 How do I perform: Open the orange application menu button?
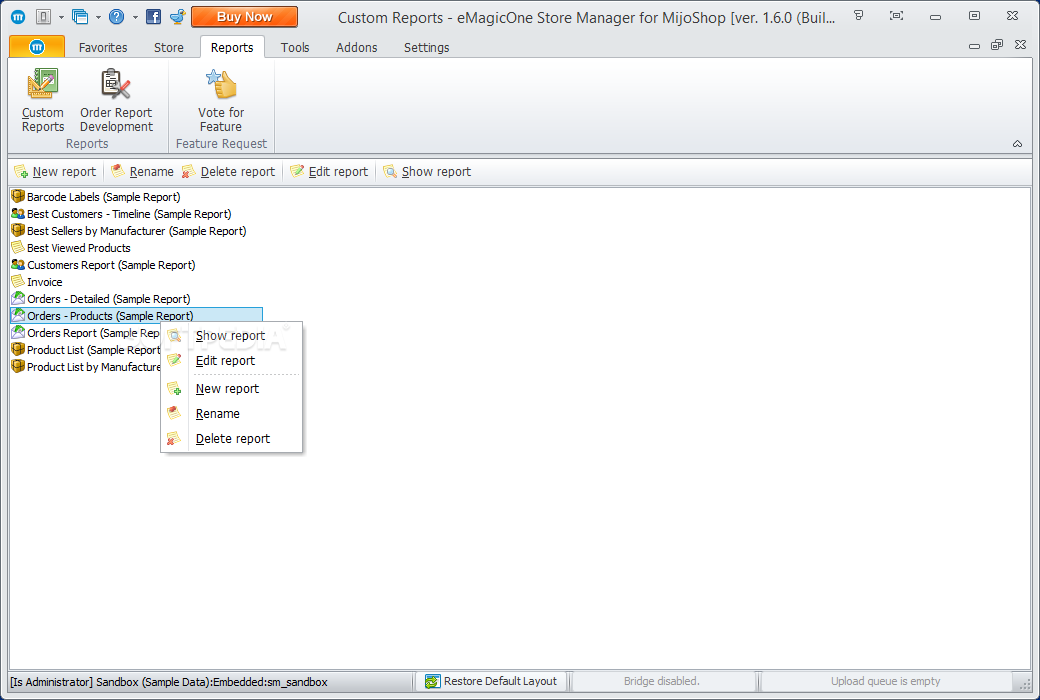[x=37, y=46]
